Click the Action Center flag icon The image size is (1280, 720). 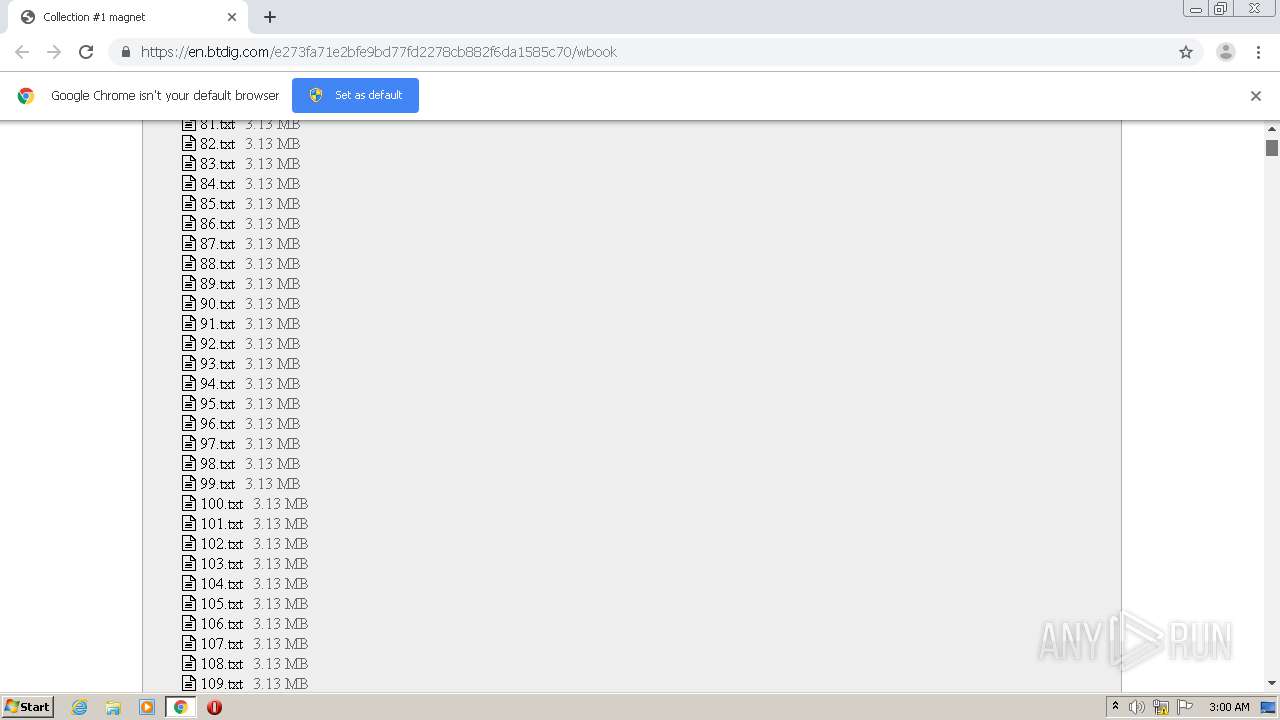tap(1185, 707)
